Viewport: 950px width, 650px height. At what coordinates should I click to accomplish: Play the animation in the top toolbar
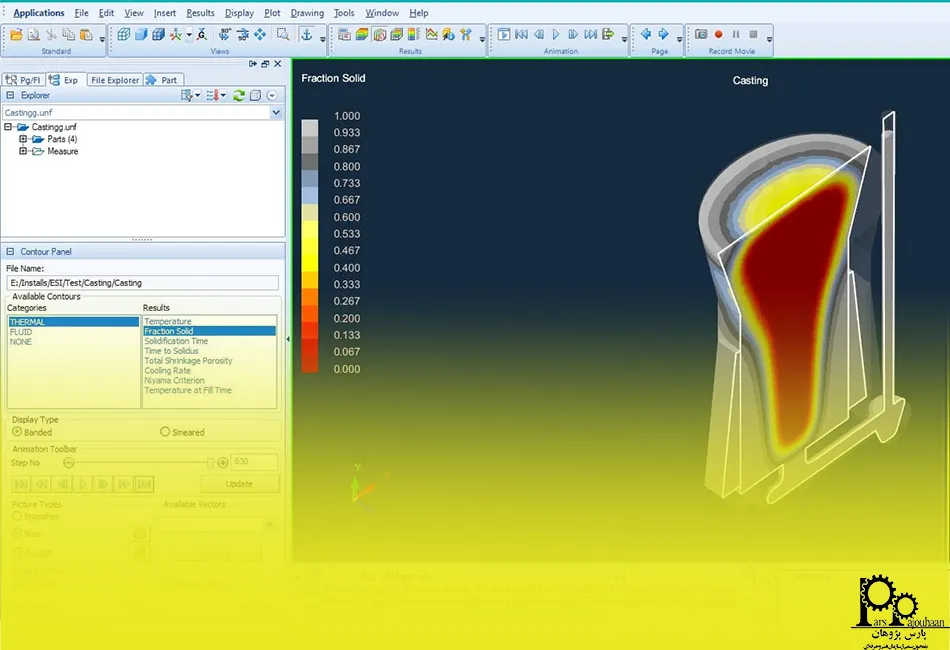point(556,35)
